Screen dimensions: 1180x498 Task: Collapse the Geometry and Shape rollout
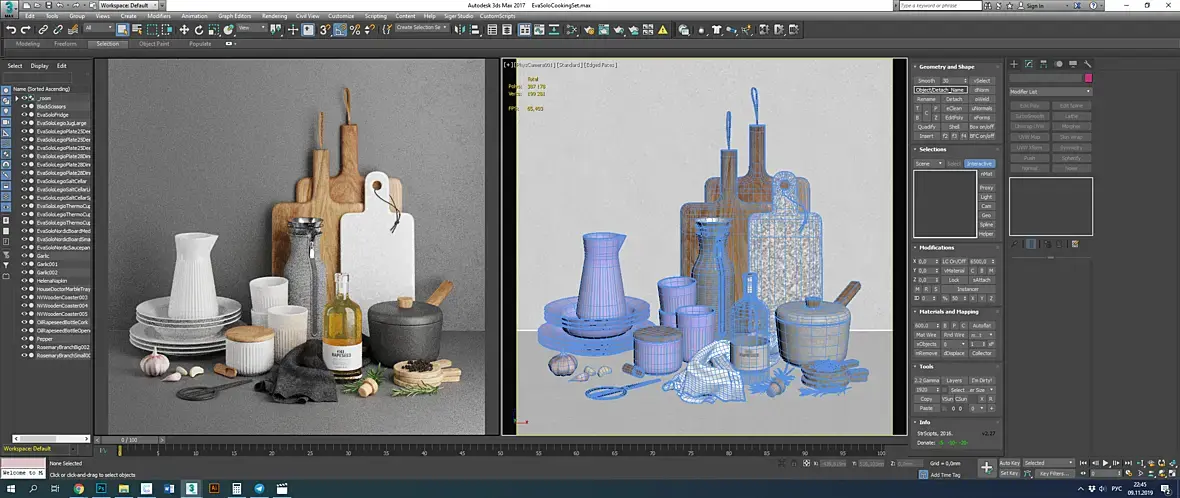[945, 67]
